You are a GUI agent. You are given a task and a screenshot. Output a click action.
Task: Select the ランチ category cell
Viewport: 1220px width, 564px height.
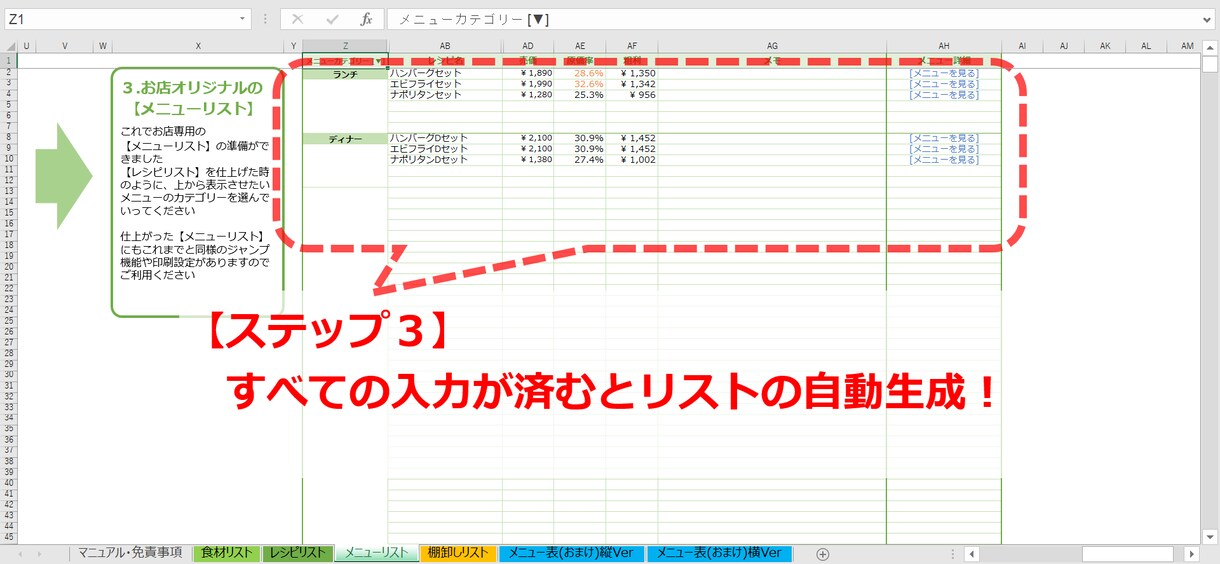coord(345,74)
